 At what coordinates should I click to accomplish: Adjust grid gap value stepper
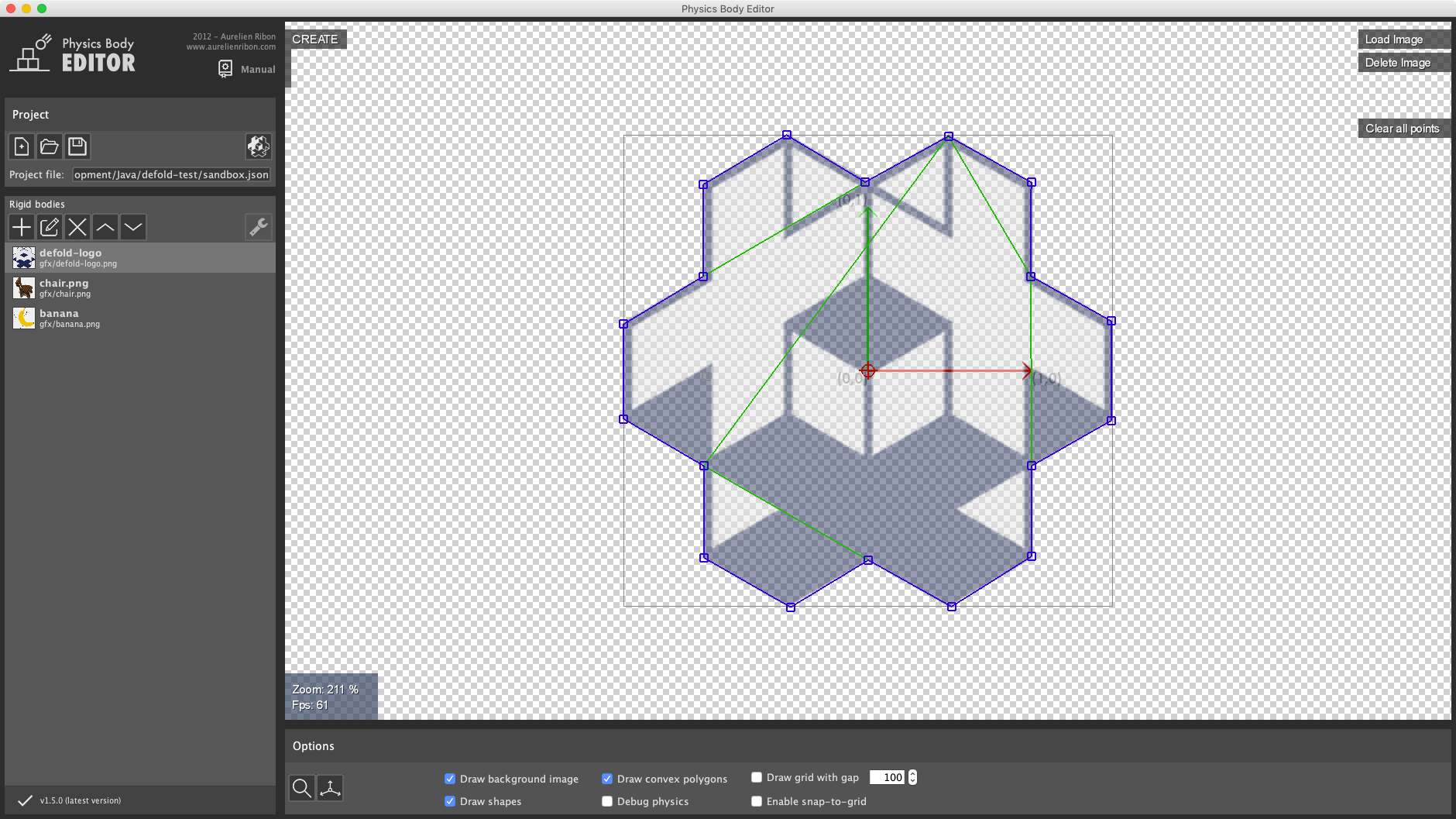[x=912, y=777]
